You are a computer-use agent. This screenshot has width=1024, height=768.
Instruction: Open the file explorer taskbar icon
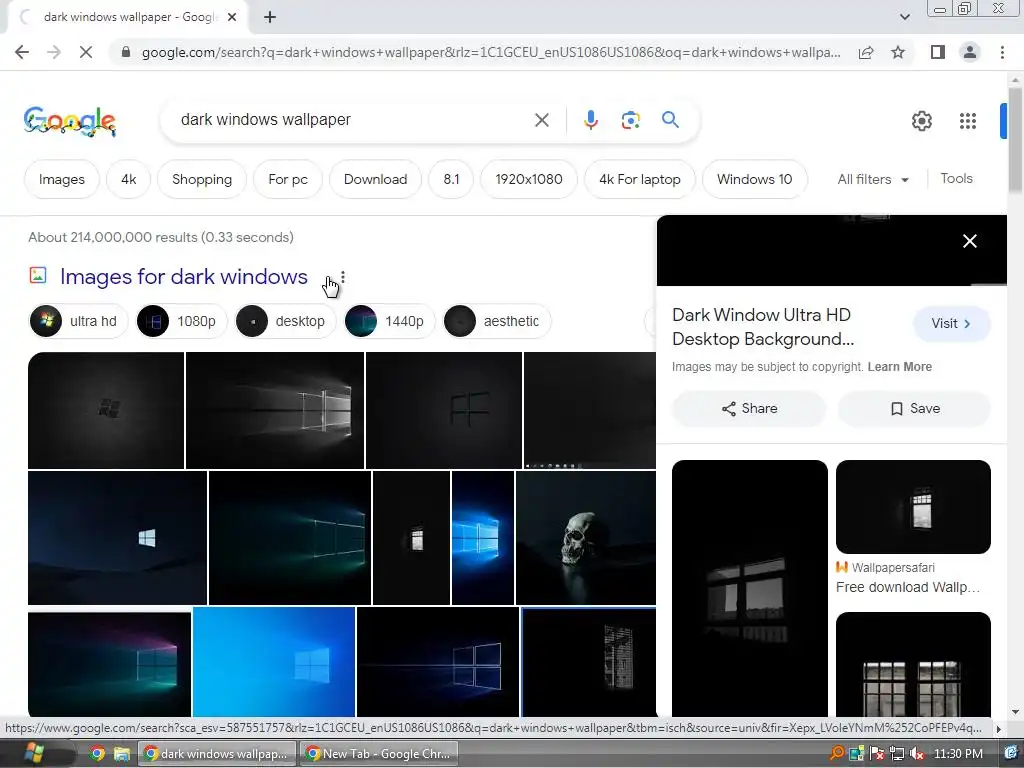(121, 754)
